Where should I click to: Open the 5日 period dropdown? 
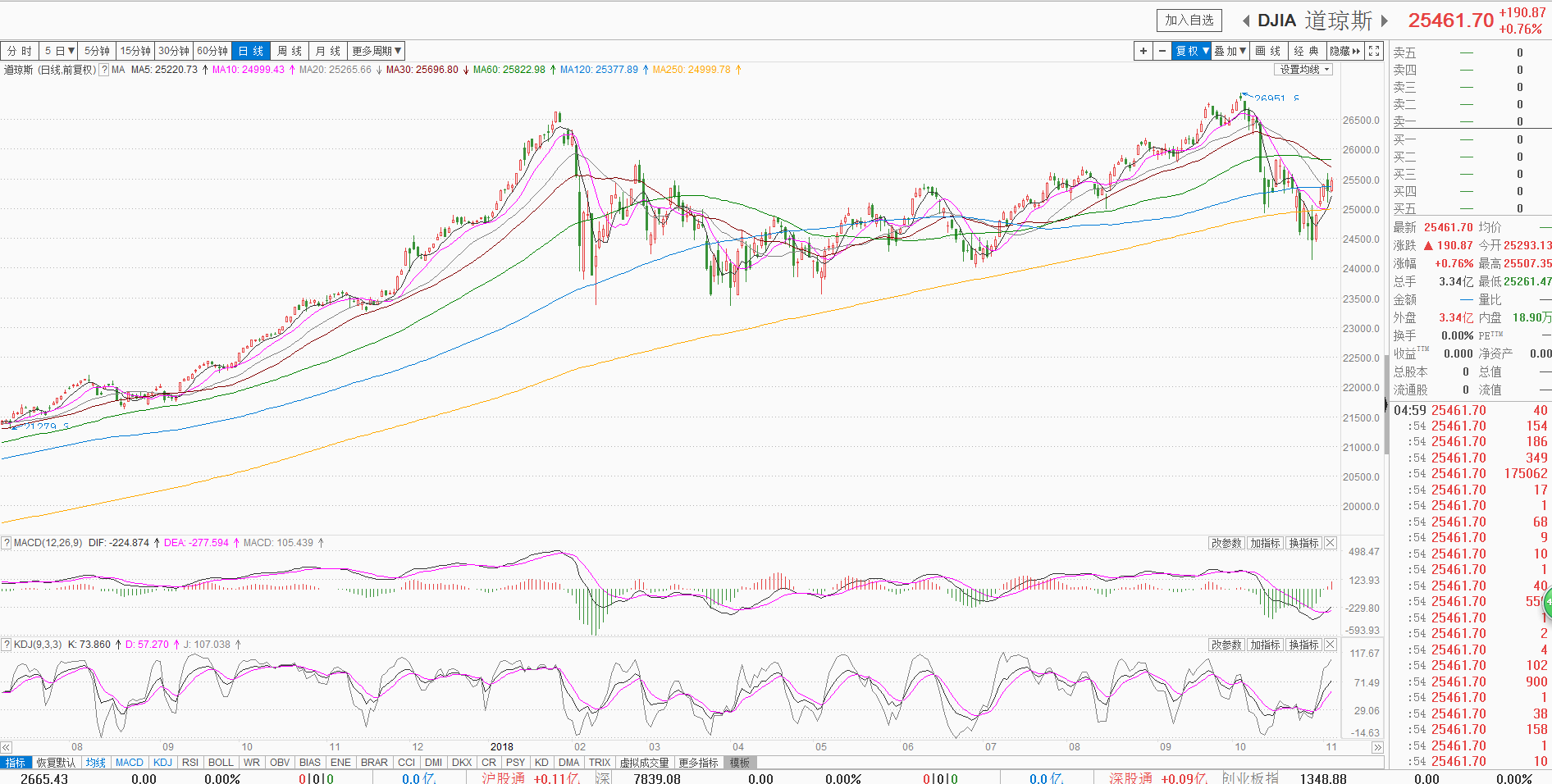(59, 51)
